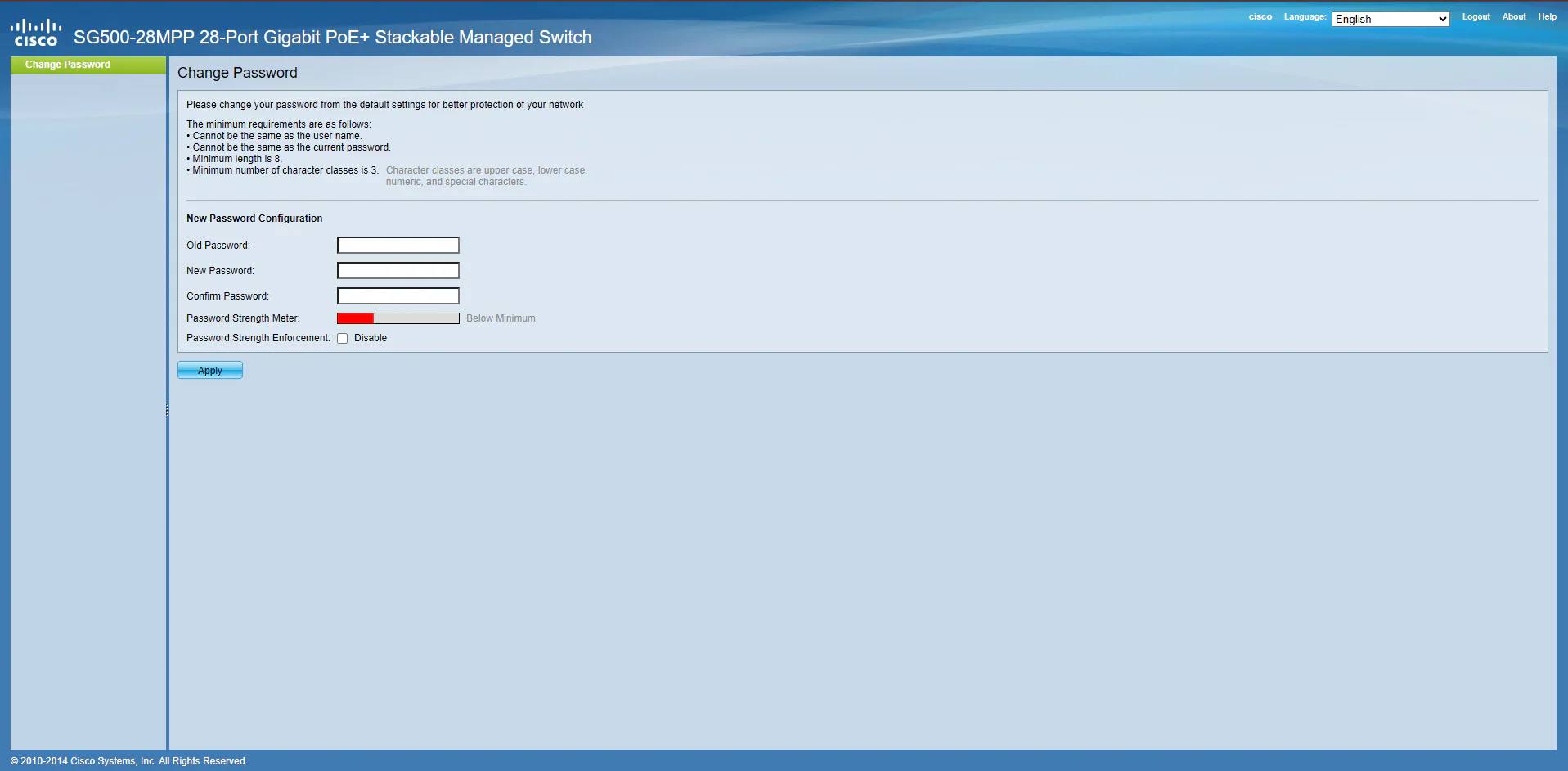Open the About link in the header
The height and width of the screenshot is (771, 1568).
coord(1514,16)
